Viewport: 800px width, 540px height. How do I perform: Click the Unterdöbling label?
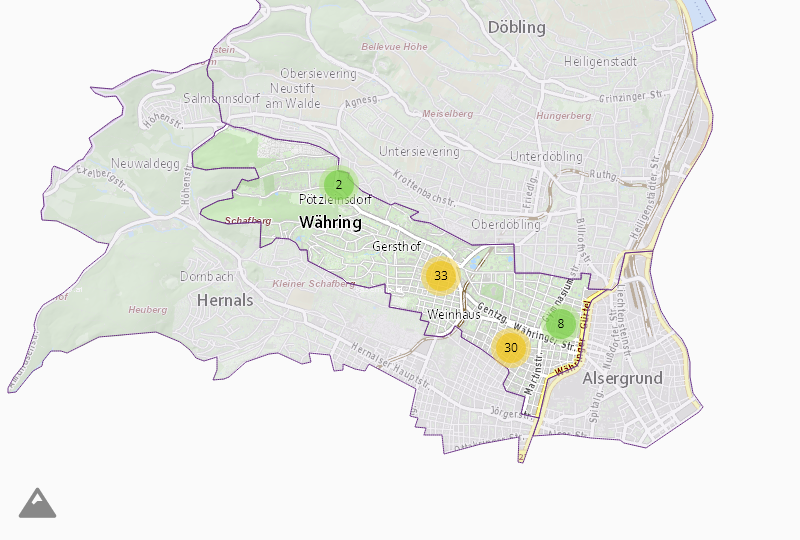click(546, 157)
